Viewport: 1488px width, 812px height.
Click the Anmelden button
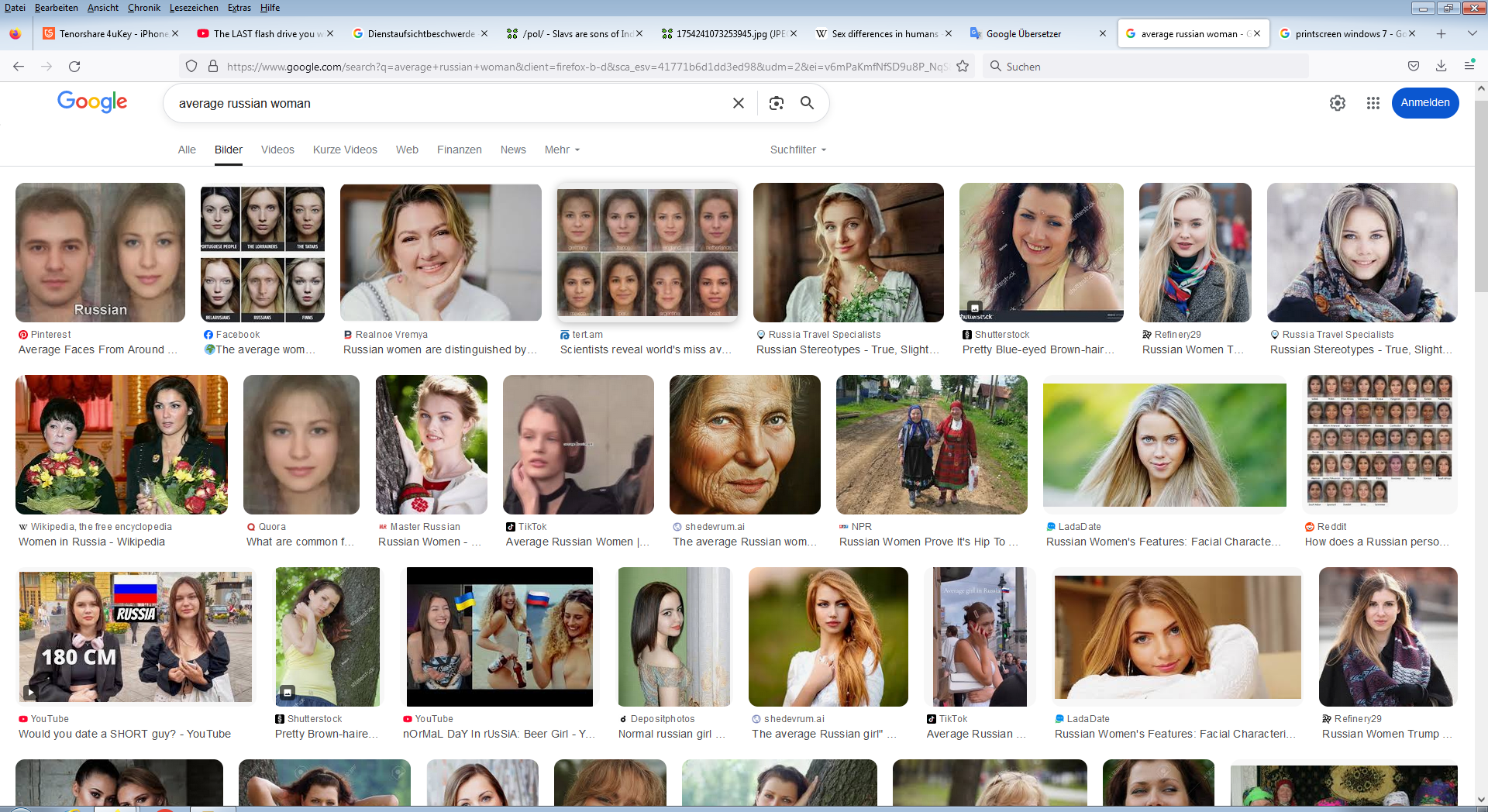click(x=1424, y=103)
